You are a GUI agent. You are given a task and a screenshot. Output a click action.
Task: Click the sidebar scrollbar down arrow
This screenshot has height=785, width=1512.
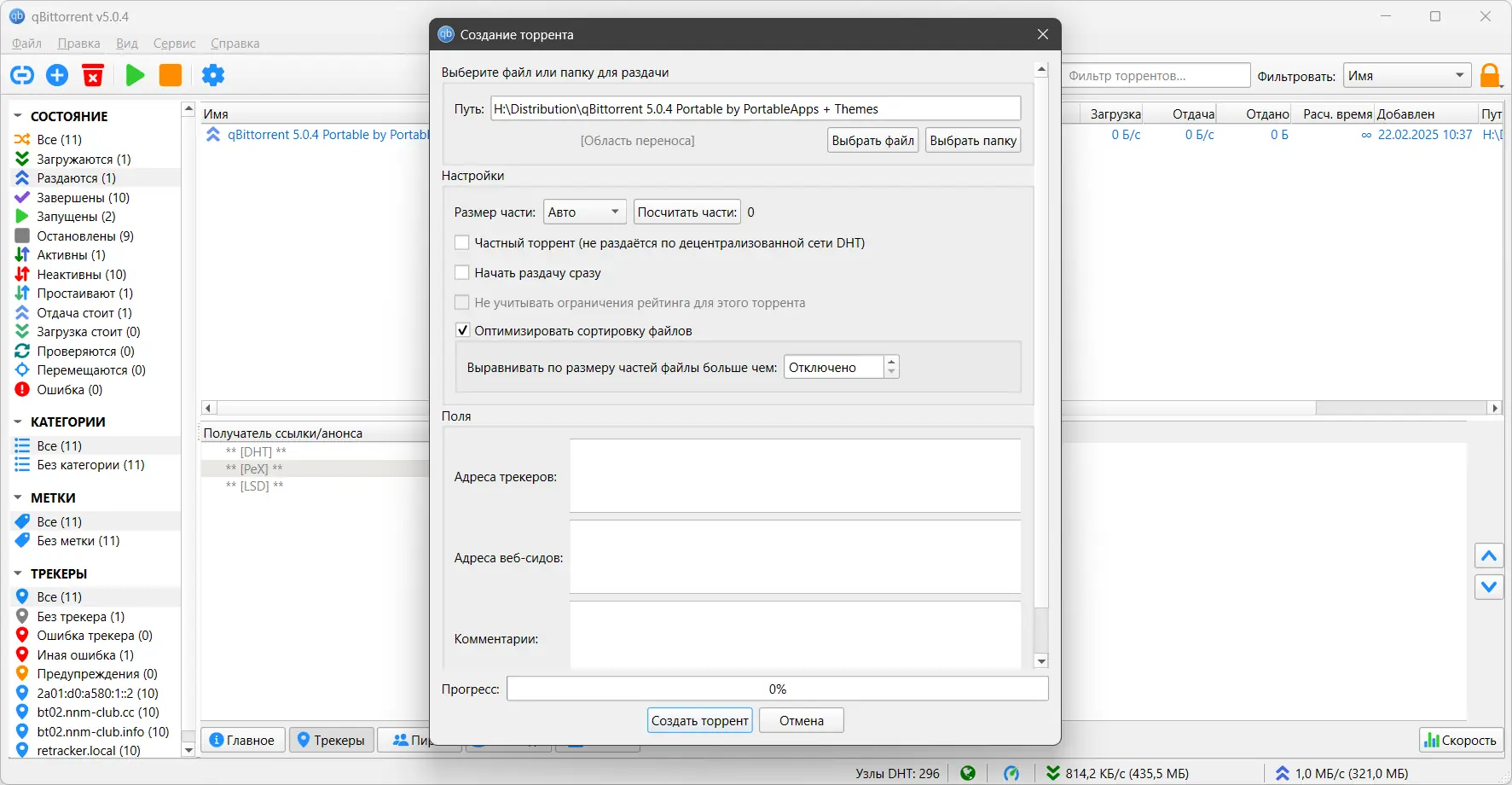point(188,750)
